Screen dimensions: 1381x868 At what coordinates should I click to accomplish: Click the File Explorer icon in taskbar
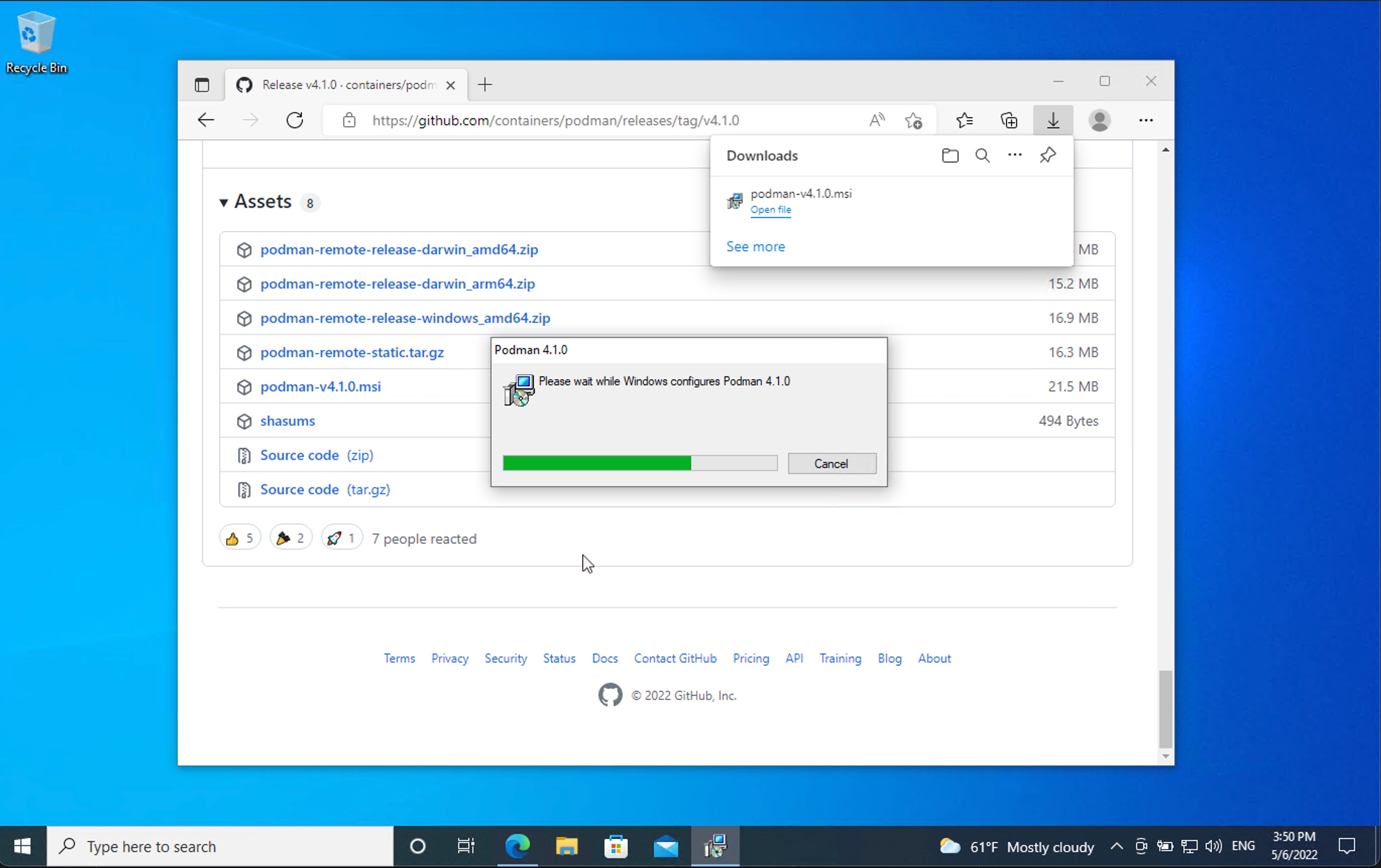[567, 846]
